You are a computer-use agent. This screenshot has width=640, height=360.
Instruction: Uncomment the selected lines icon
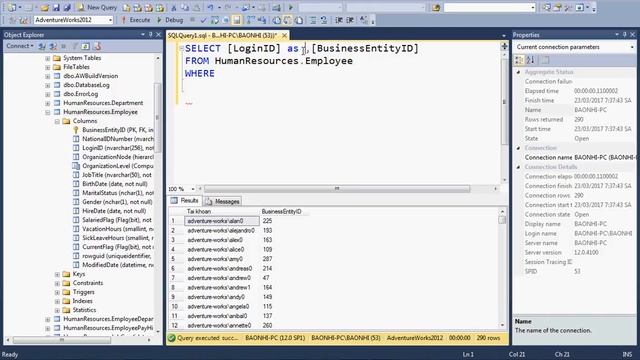coord(324,20)
